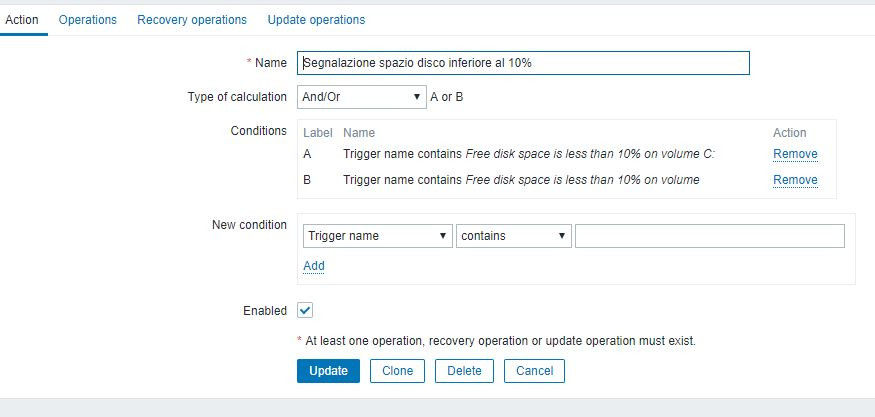The height and width of the screenshot is (417, 875).
Task: Click the Enabled field label
Action: (265, 311)
